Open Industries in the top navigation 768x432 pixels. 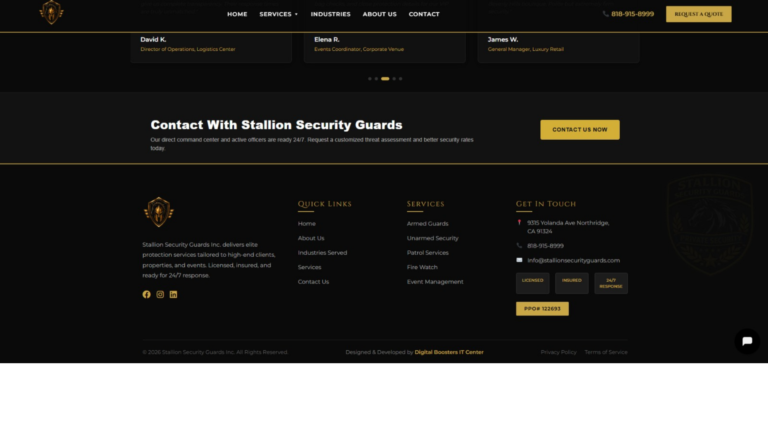click(x=331, y=14)
